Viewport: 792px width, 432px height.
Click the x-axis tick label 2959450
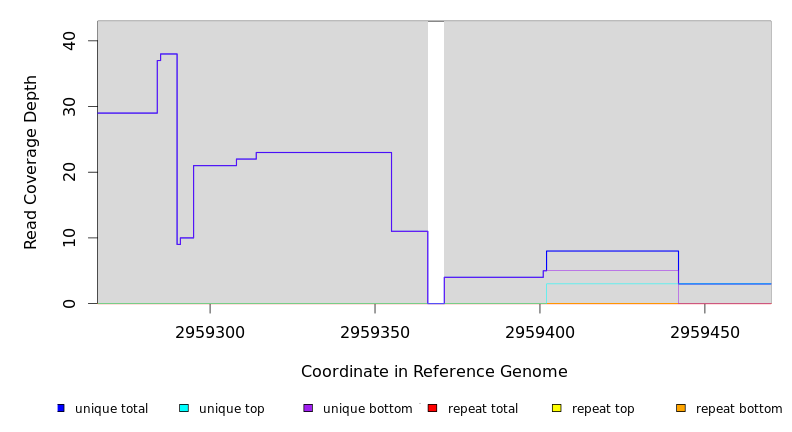pyautogui.click(x=705, y=332)
